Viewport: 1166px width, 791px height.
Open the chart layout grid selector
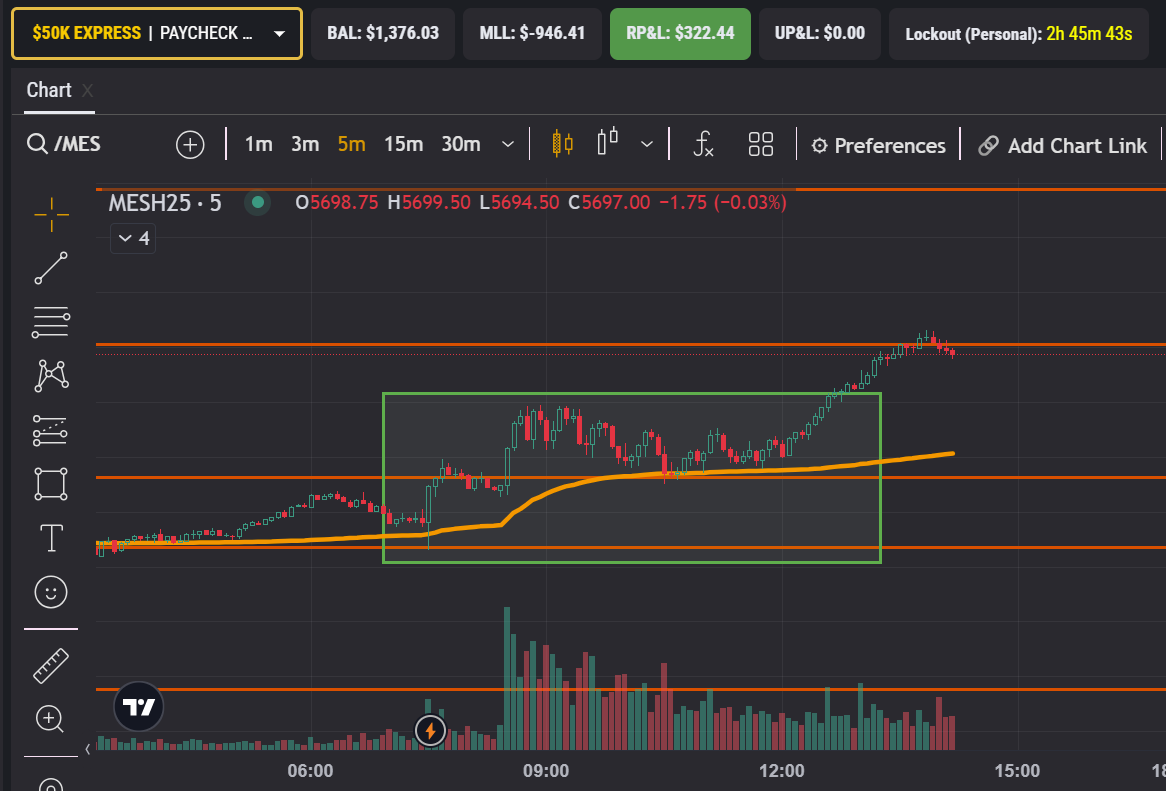click(761, 144)
